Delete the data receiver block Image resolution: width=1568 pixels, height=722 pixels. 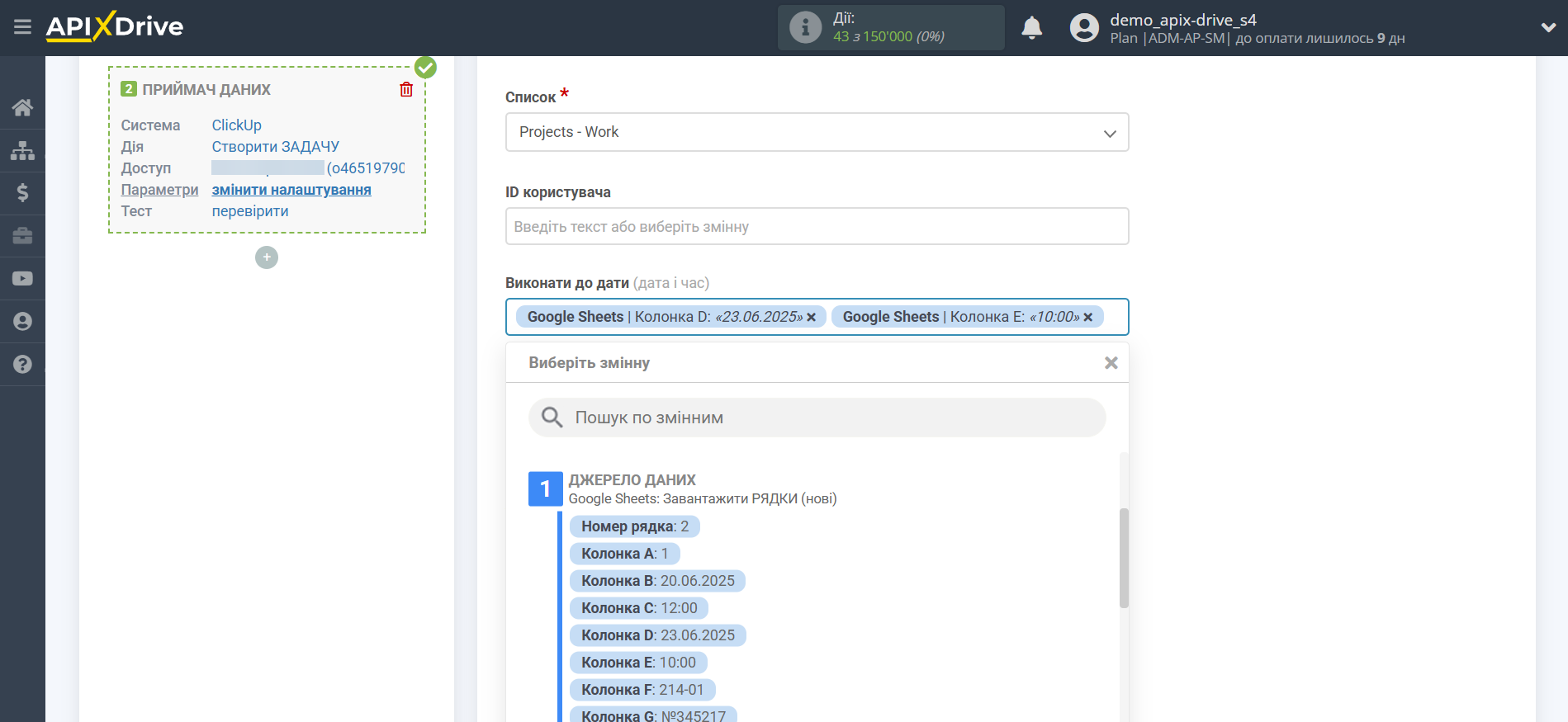[406, 89]
